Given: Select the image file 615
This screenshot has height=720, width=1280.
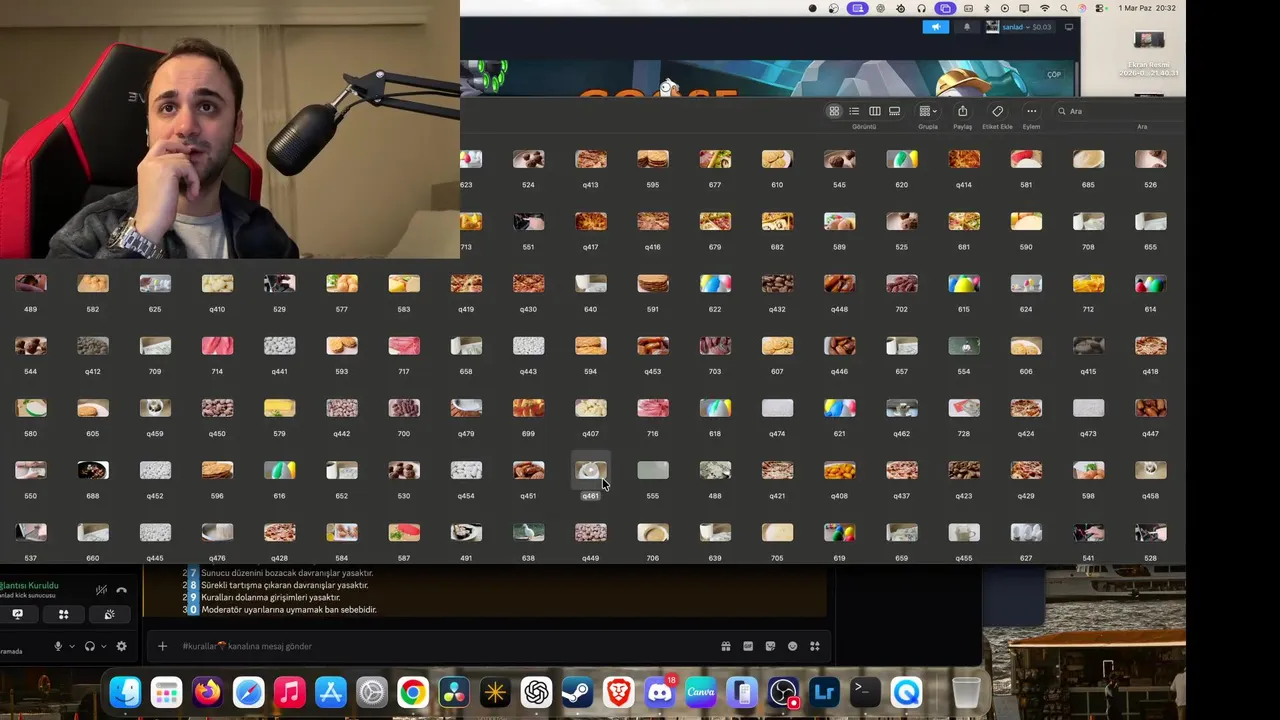Looking at the screenshot, I should pos(964,284).
